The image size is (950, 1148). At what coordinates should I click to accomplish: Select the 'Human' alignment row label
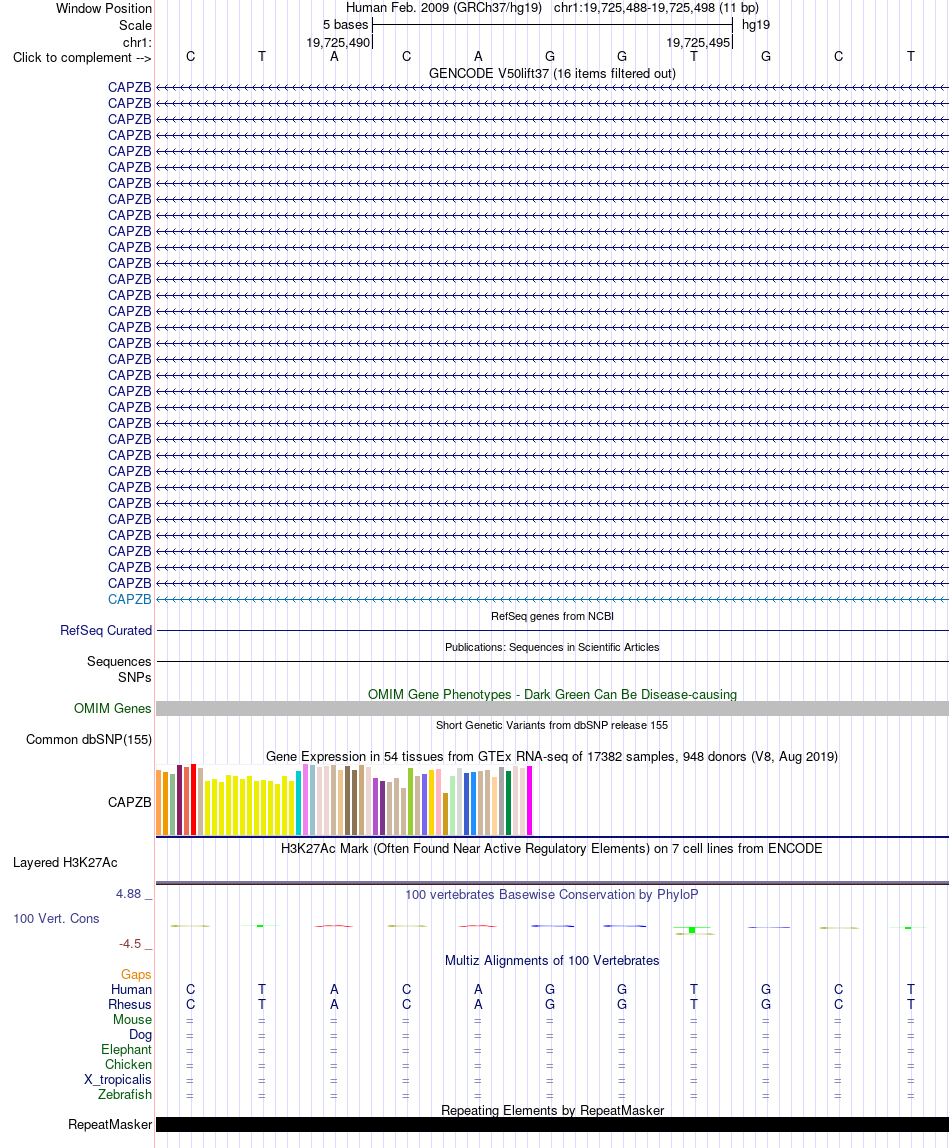[132, 990]
